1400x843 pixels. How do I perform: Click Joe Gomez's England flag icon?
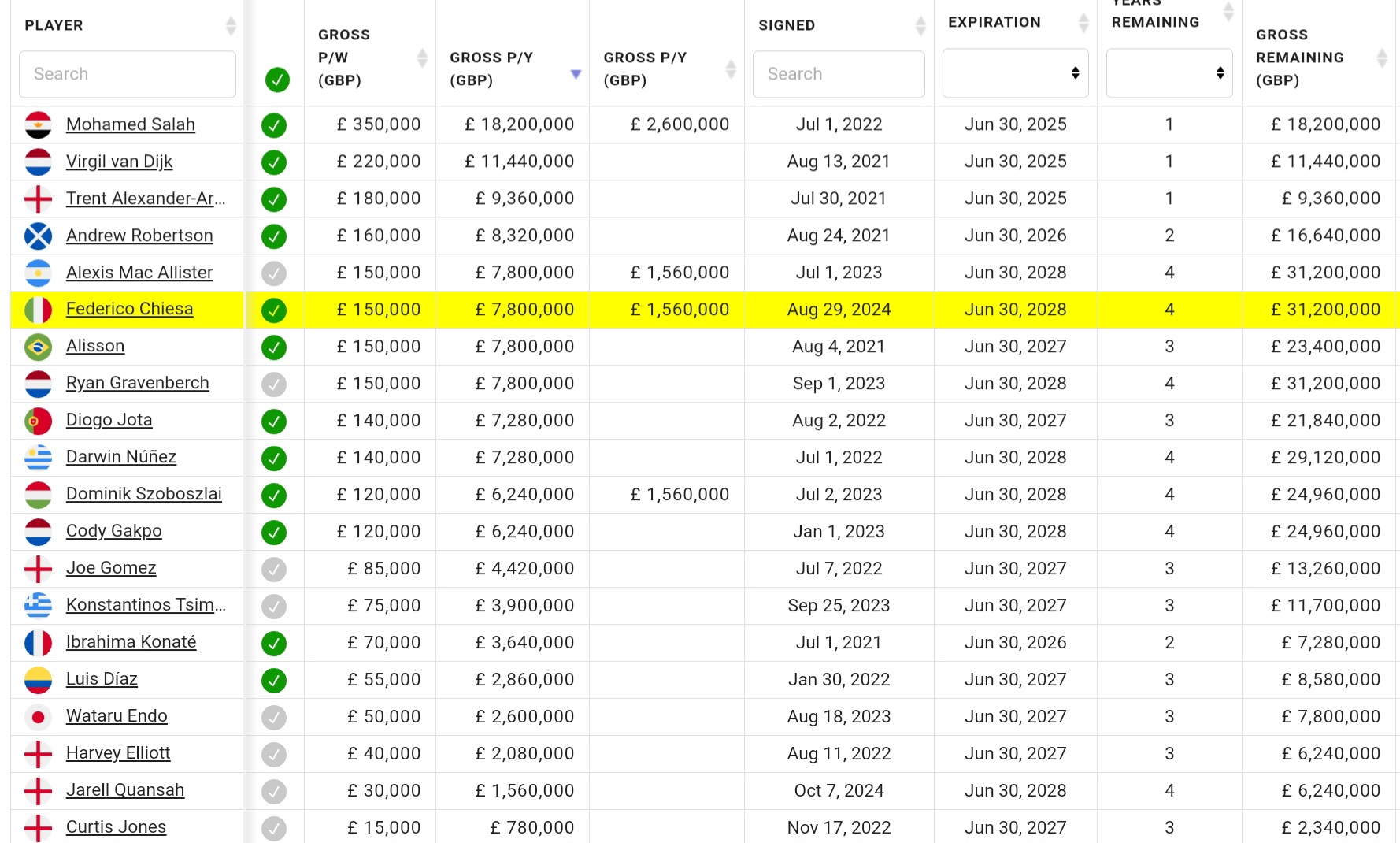[38, 569]
